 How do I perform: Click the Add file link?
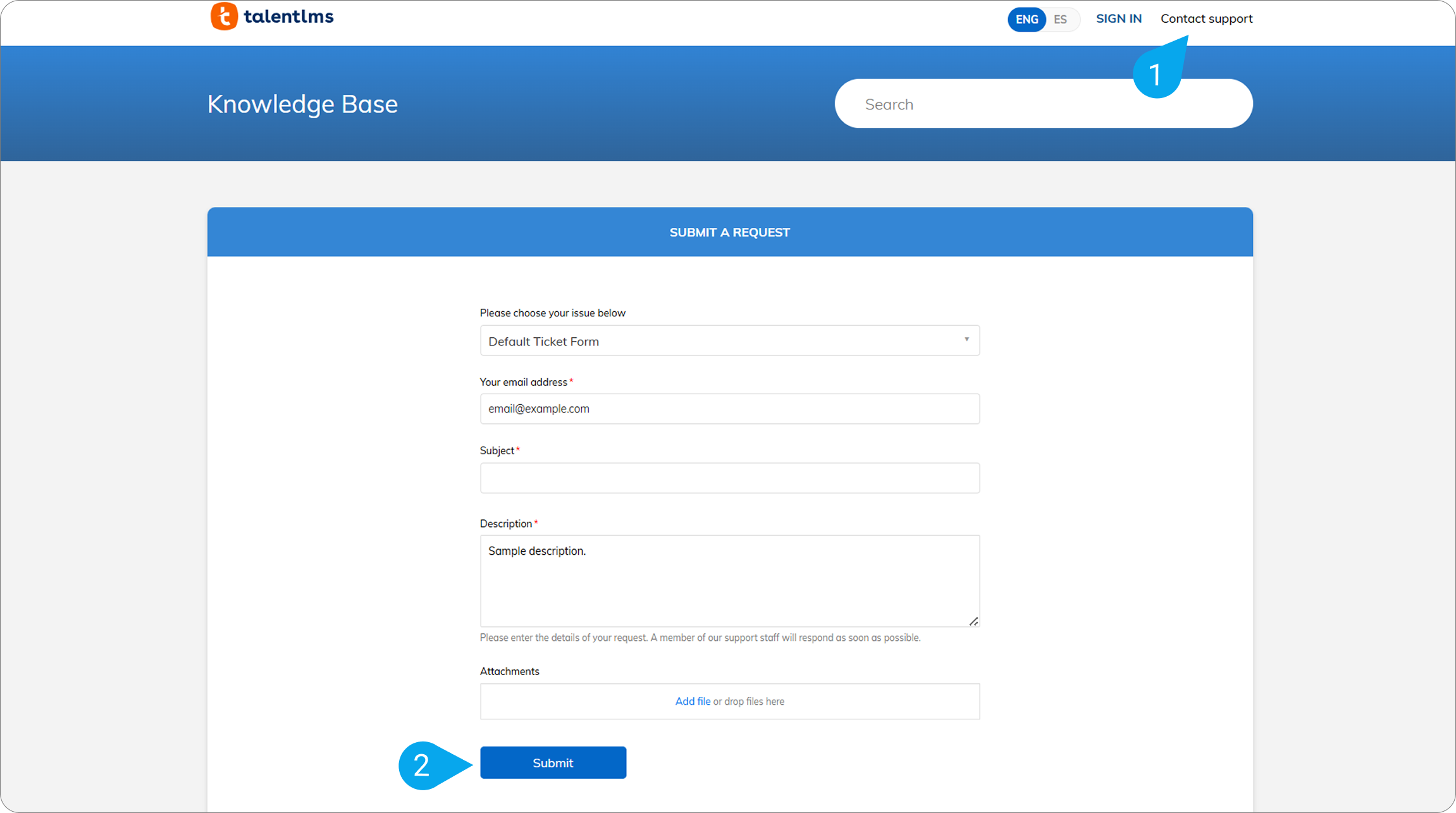(x=693, y=701)
